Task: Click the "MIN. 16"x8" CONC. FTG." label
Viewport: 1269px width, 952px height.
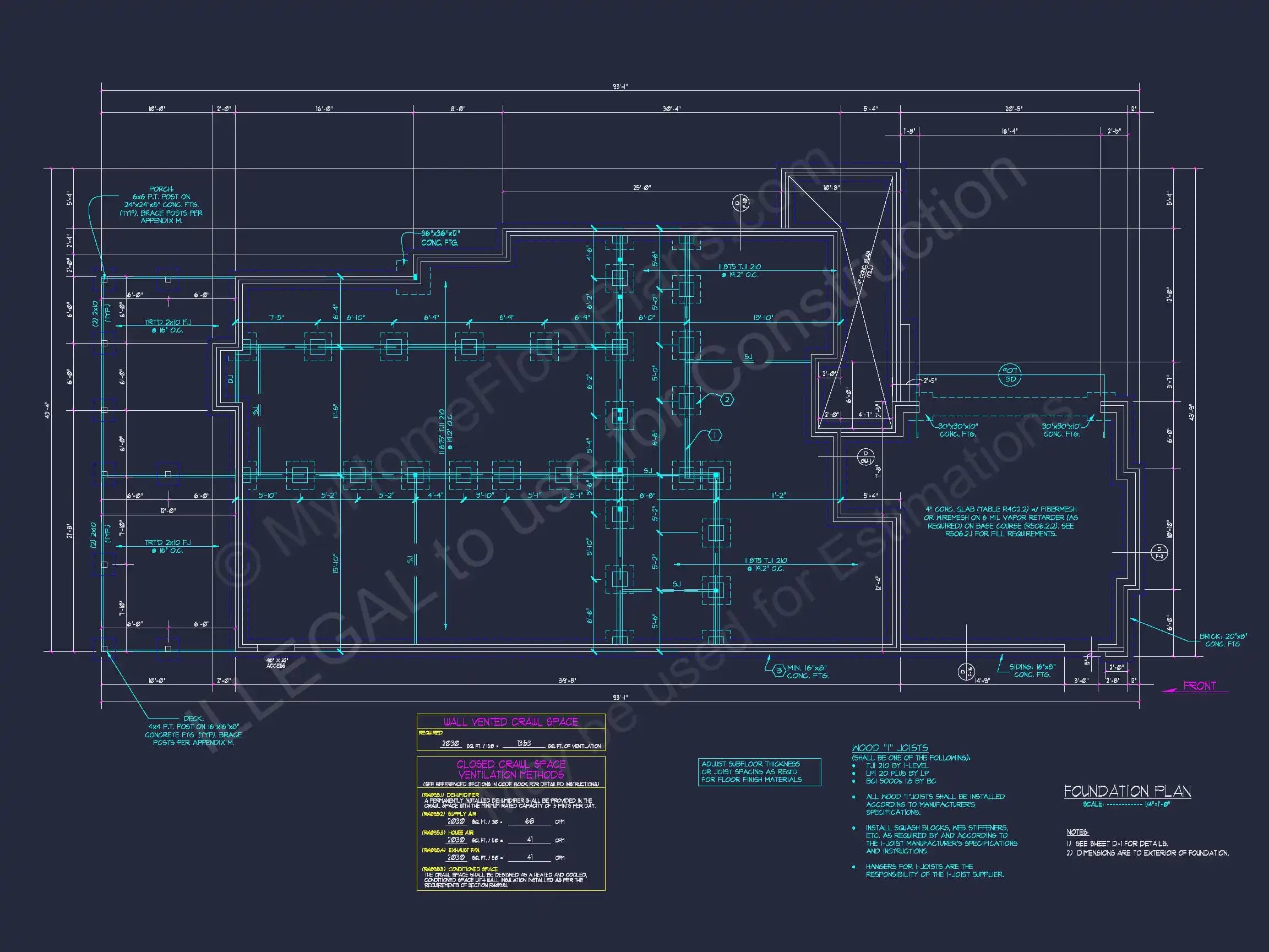Action: (x=808, y=671)
